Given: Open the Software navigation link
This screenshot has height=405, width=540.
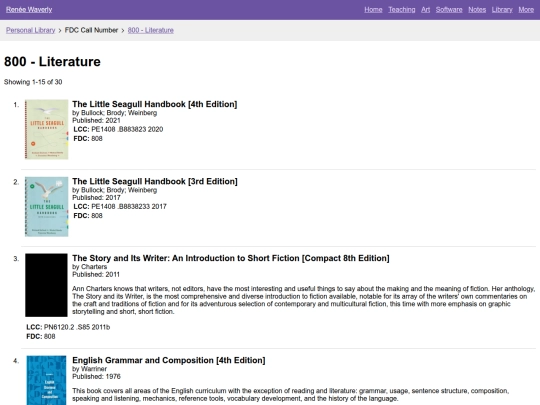Looking at the screenshot, I should tap(449, 10).
